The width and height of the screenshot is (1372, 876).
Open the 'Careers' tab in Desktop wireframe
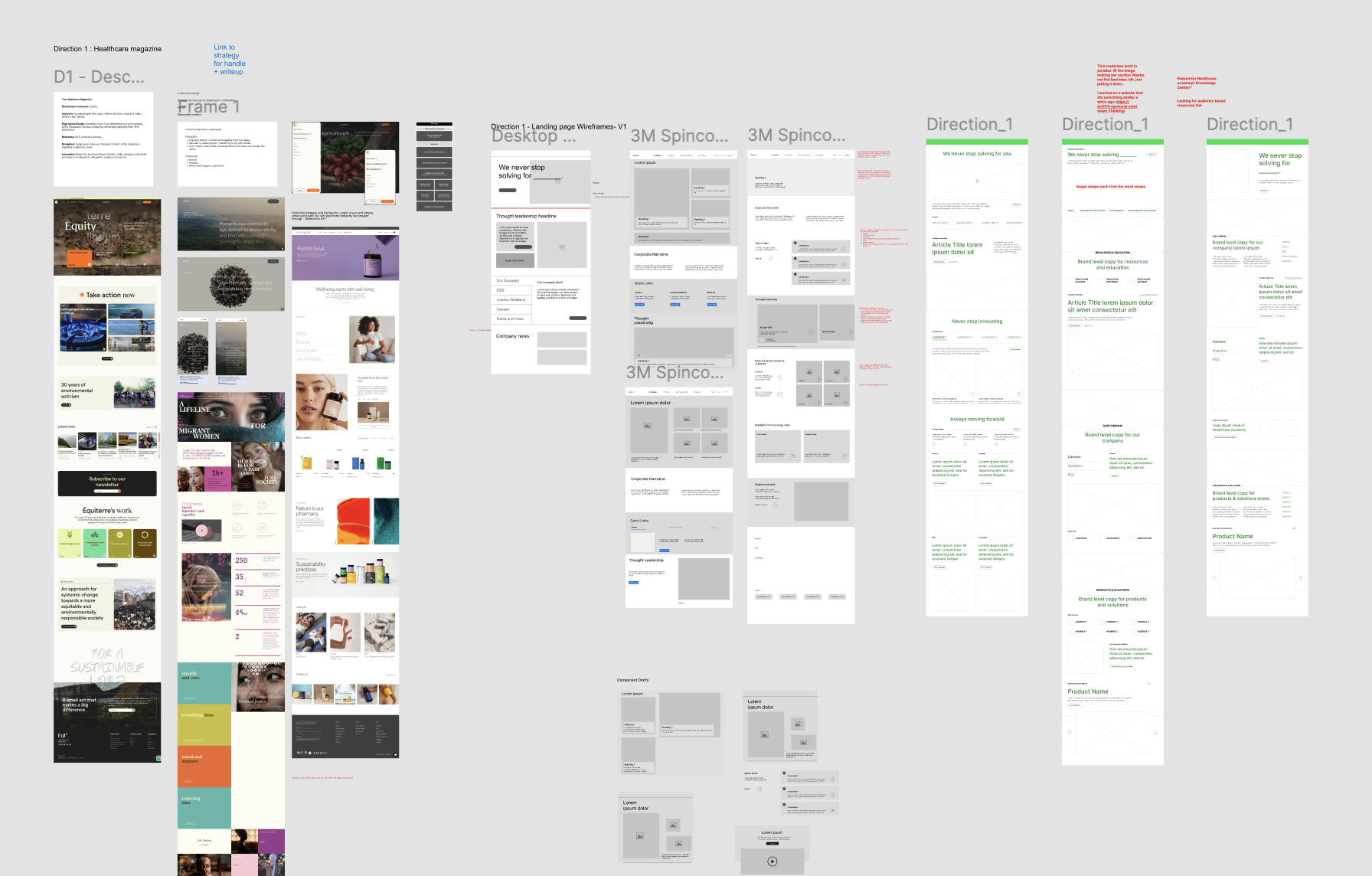pyautogui.click(x=511, y=309)
